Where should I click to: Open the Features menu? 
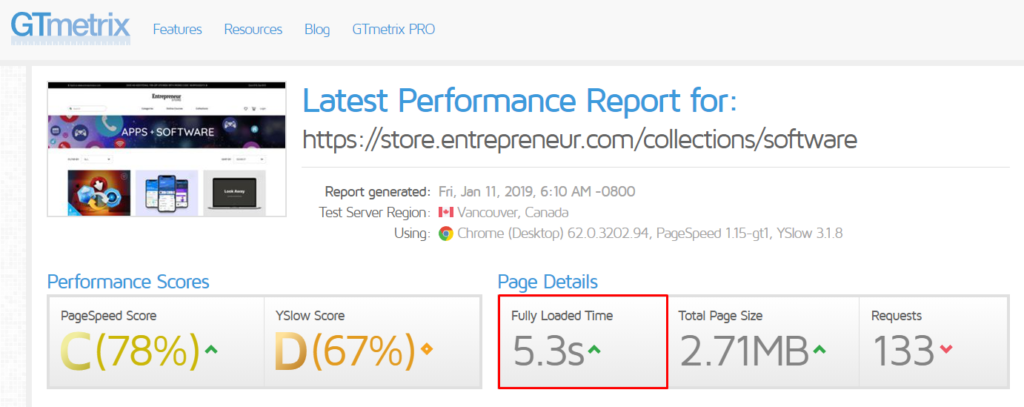(177, 29)
